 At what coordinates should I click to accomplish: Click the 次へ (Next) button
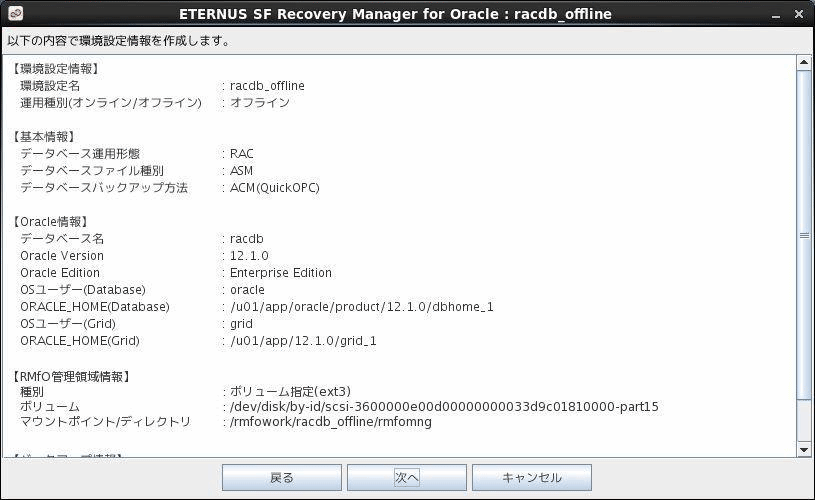tap(406, 477)
